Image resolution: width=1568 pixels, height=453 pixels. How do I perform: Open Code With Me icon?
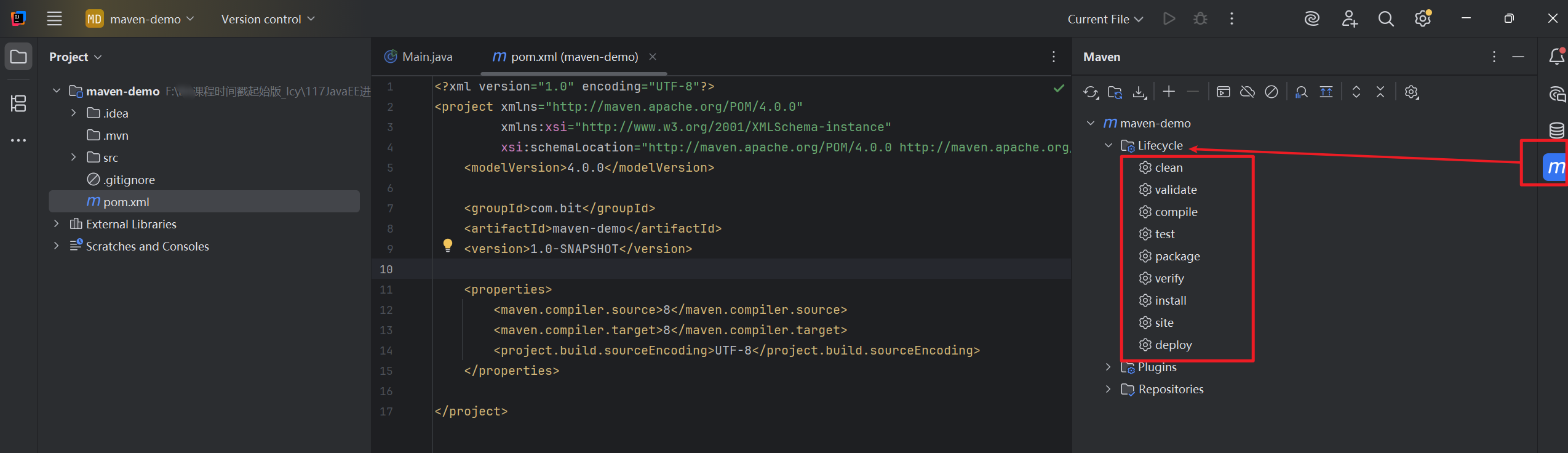(1350, 19)
